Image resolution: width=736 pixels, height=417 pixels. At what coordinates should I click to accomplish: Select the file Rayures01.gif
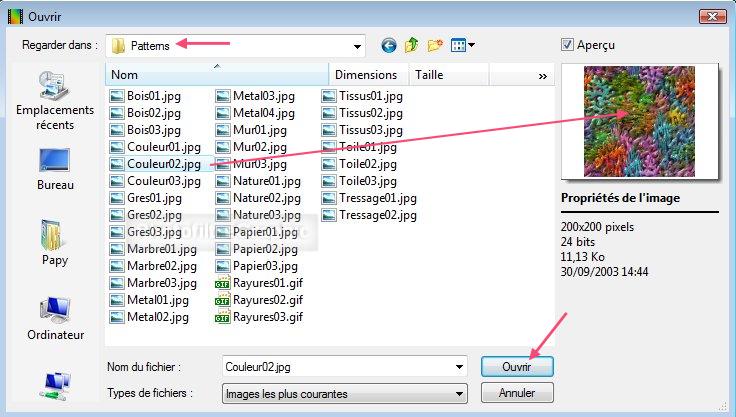pos(259,282)
